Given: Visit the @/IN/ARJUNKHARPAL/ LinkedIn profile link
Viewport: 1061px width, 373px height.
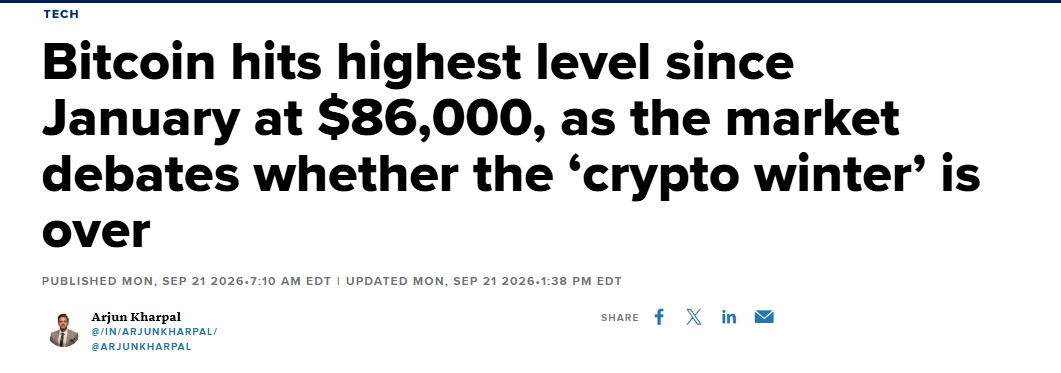Looking at the screenshot, I should (x=154, y=332).
